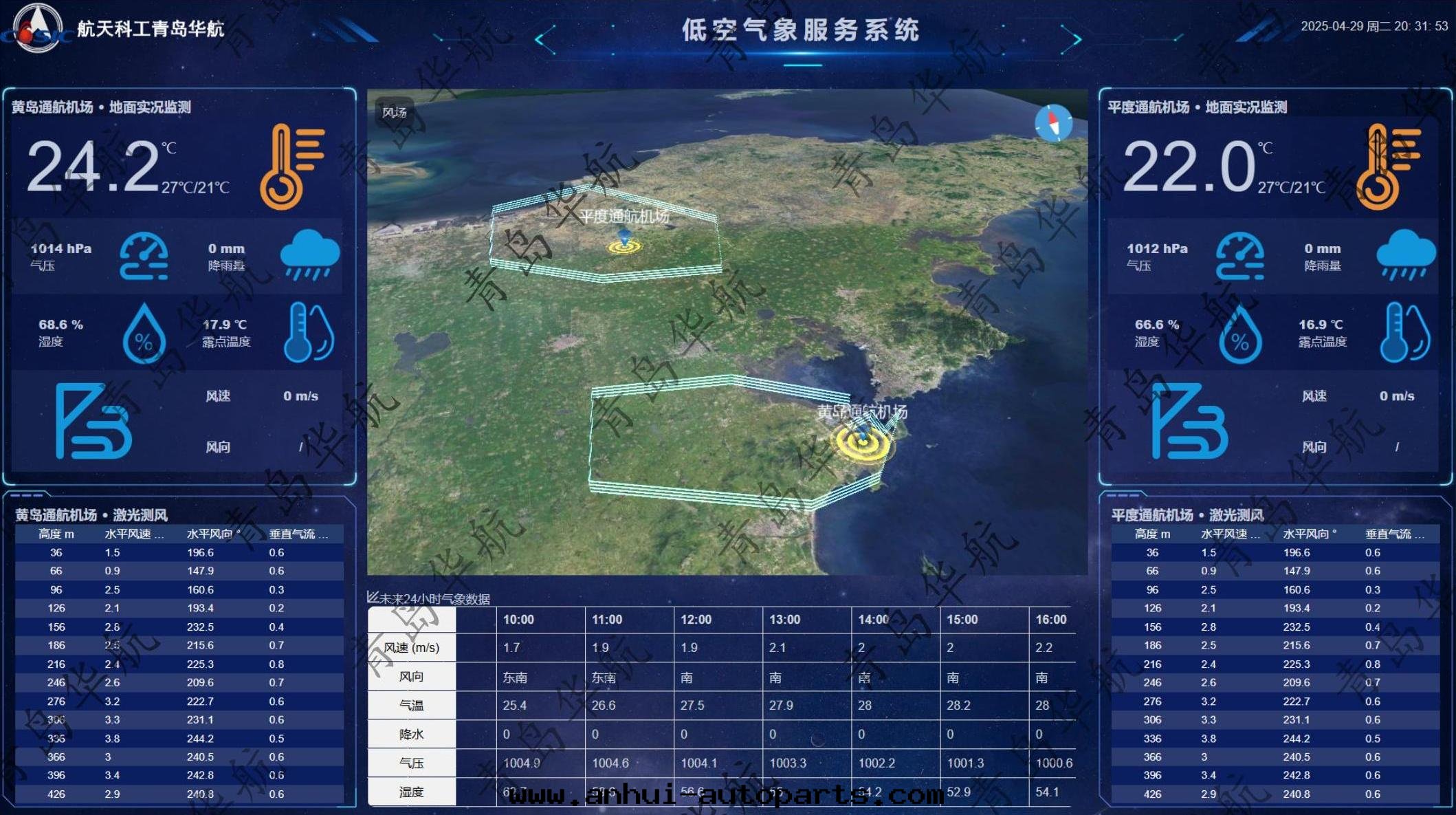Click Pingdu airport humidity droplet icon

1239,334
